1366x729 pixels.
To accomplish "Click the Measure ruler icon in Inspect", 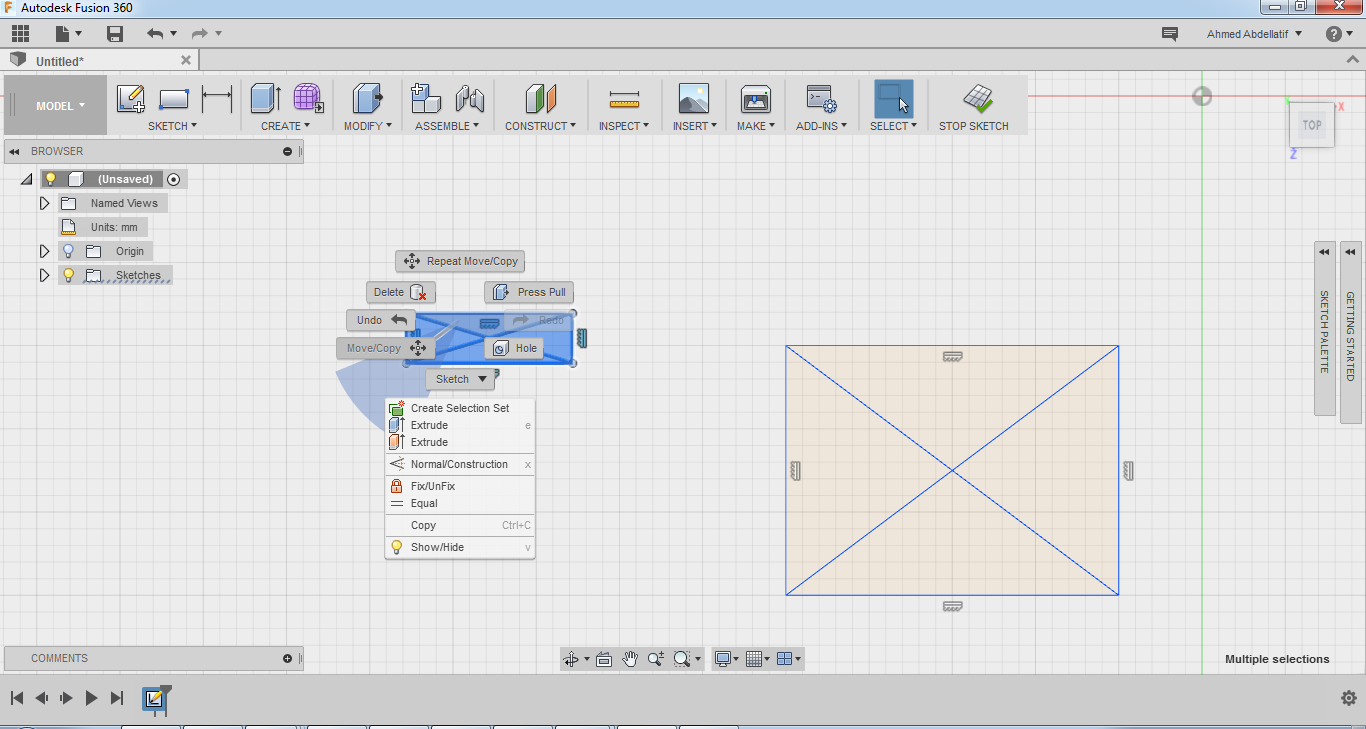I will [x=624, y=99].
